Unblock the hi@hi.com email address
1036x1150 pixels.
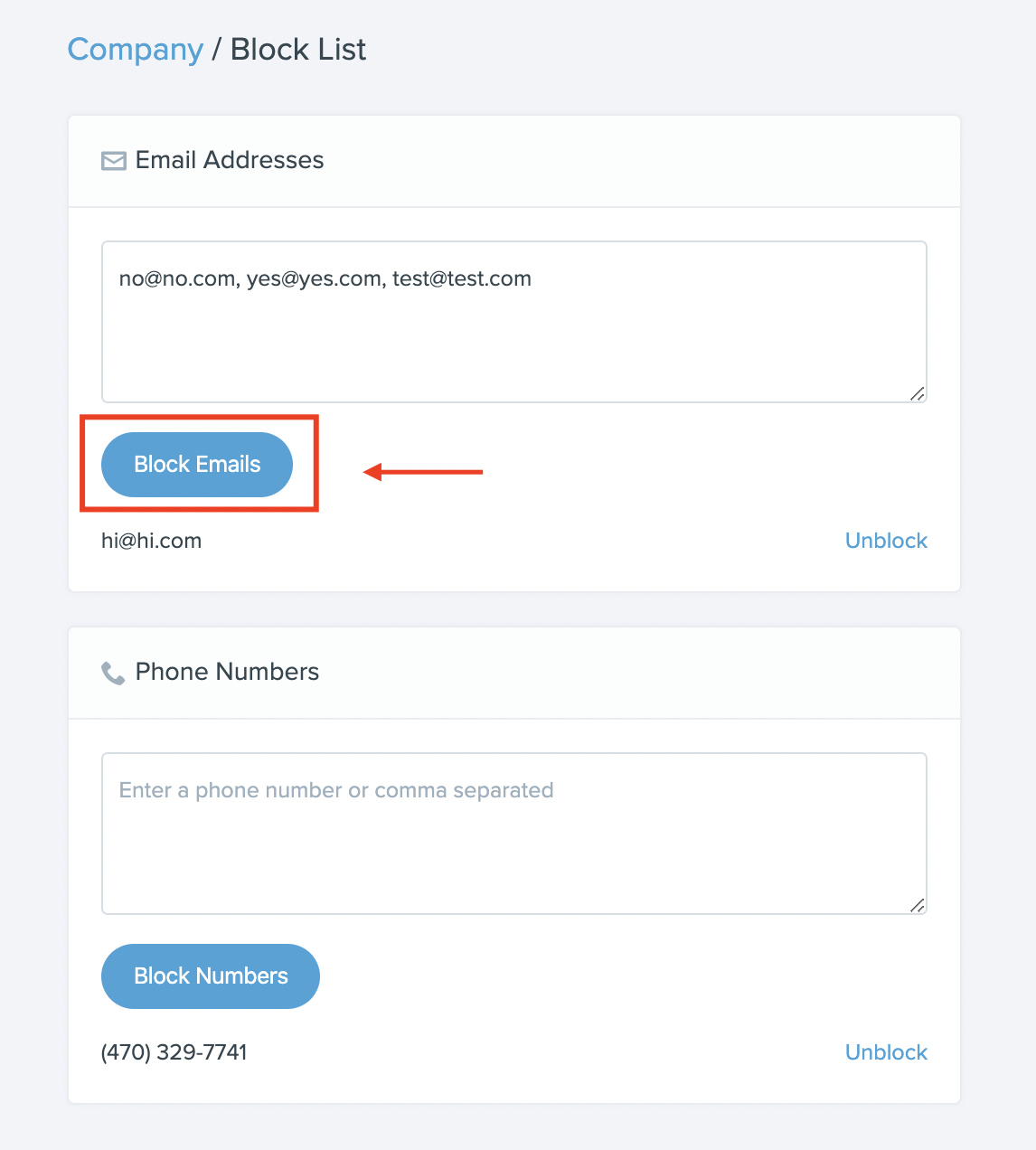tap(886, 541)
